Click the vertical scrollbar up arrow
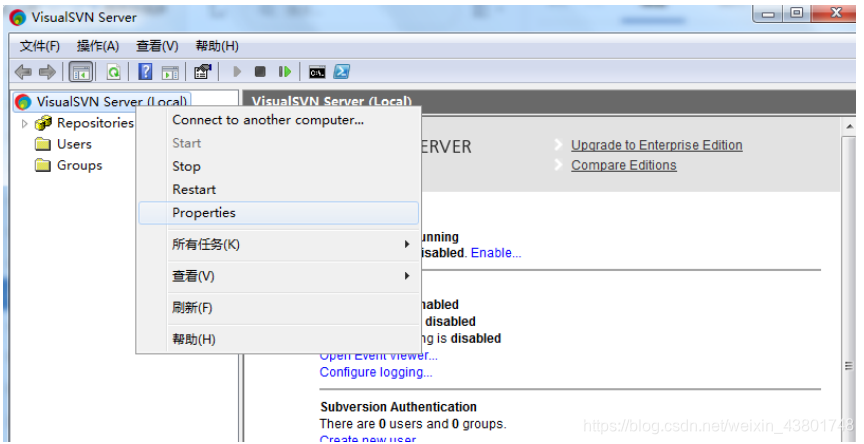The width and height of the screenshot is (864, 444). [849, 127]
